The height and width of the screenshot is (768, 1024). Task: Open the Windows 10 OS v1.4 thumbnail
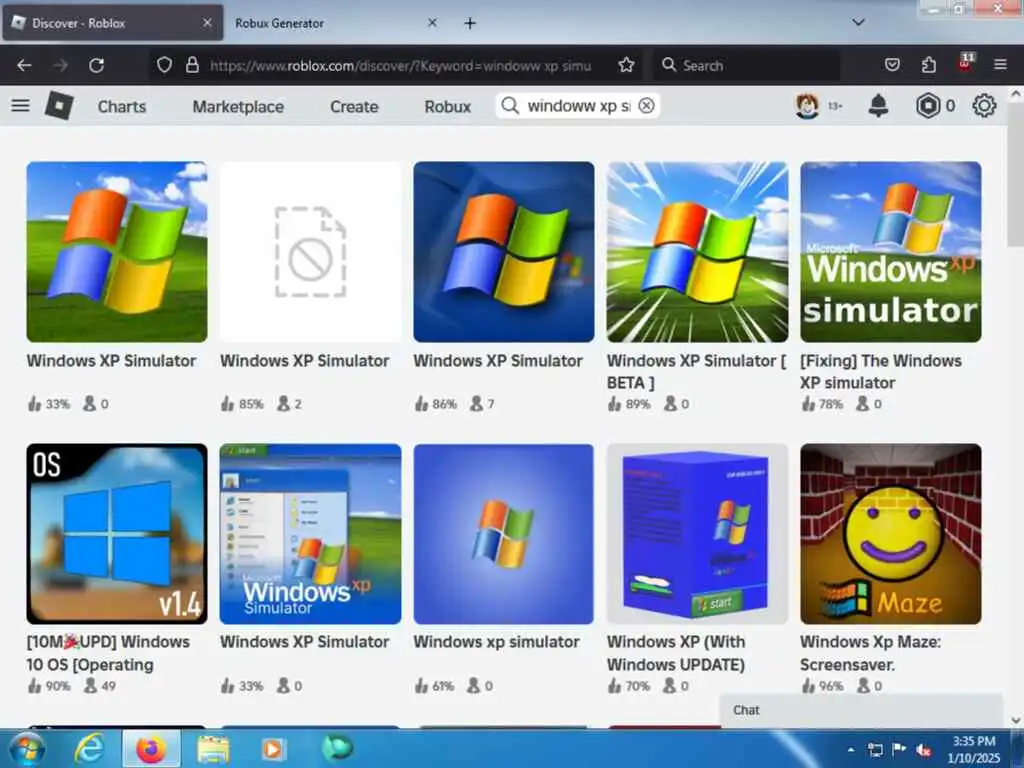pyautogui.click(x=117, y=534)
